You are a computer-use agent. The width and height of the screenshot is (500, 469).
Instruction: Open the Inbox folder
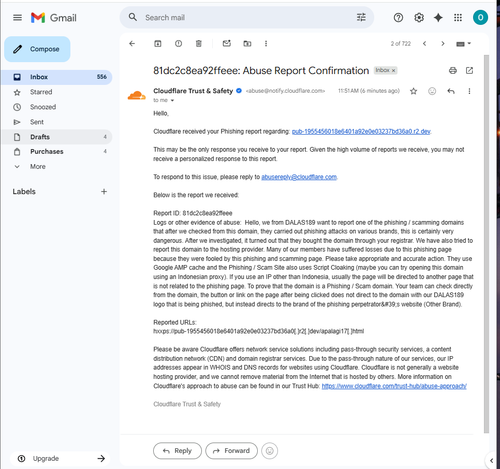point(56,77)
